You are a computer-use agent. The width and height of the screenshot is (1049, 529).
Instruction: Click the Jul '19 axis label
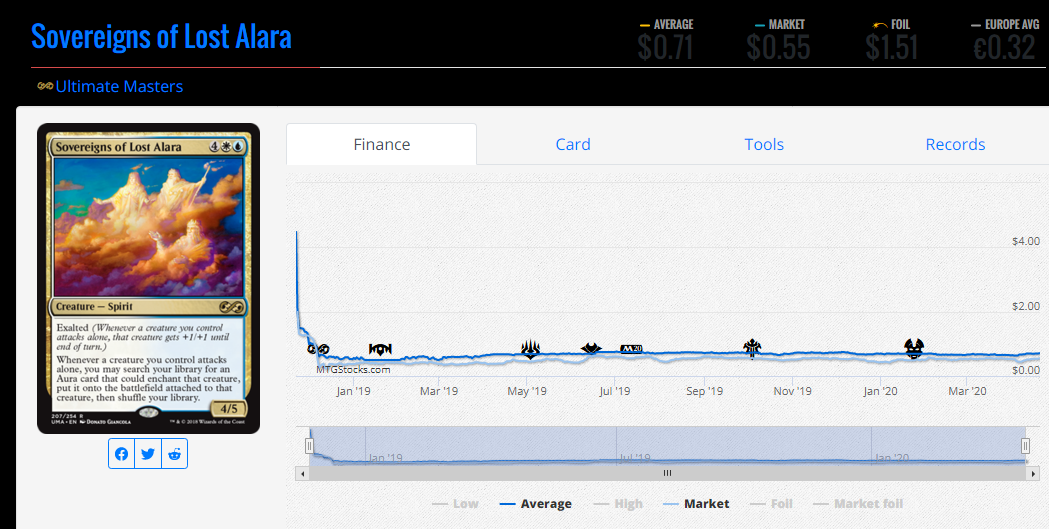pyautogui.click(x=615, y=391)
